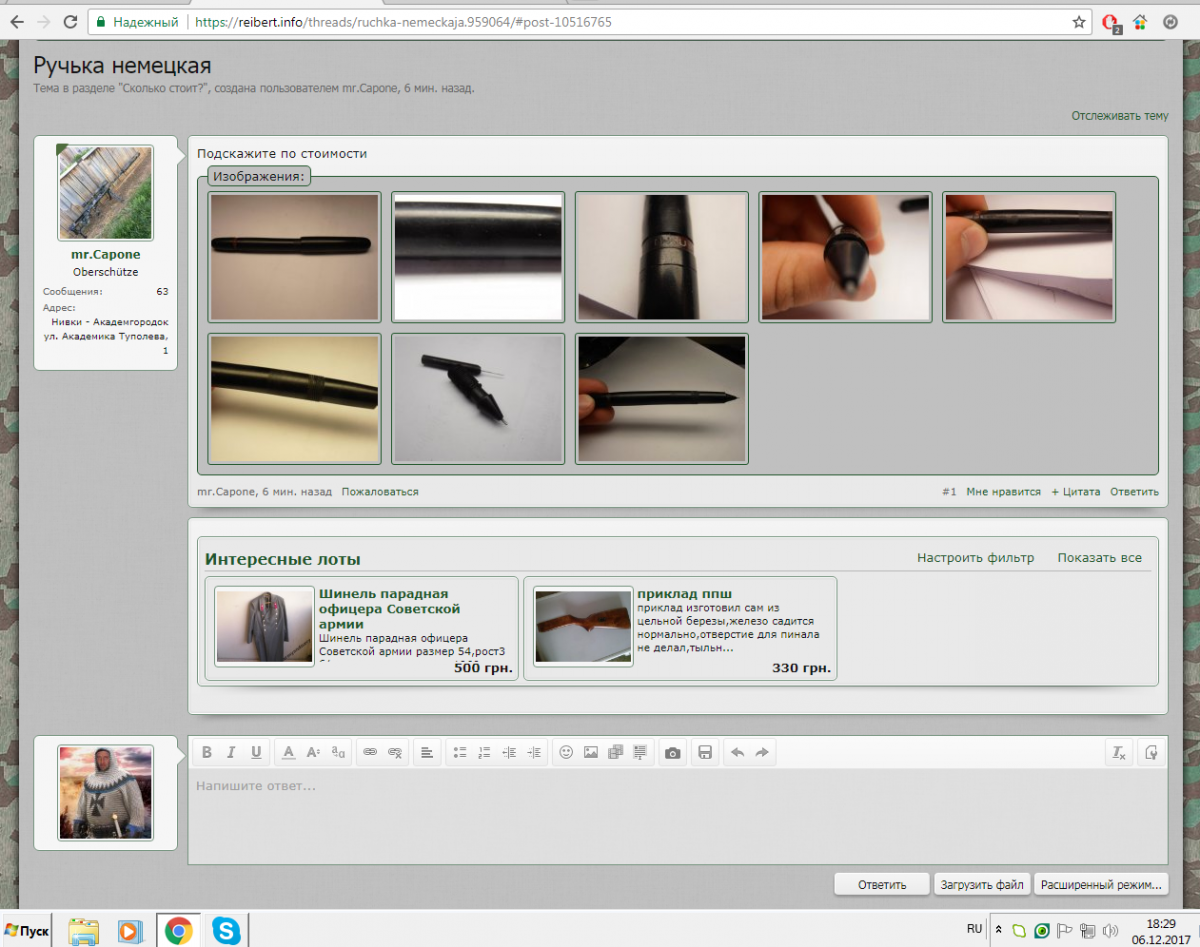This screenshot has width=1200, height=947.
Task: Insert an unordered bullet list
Action: click(x=460, y=752)
